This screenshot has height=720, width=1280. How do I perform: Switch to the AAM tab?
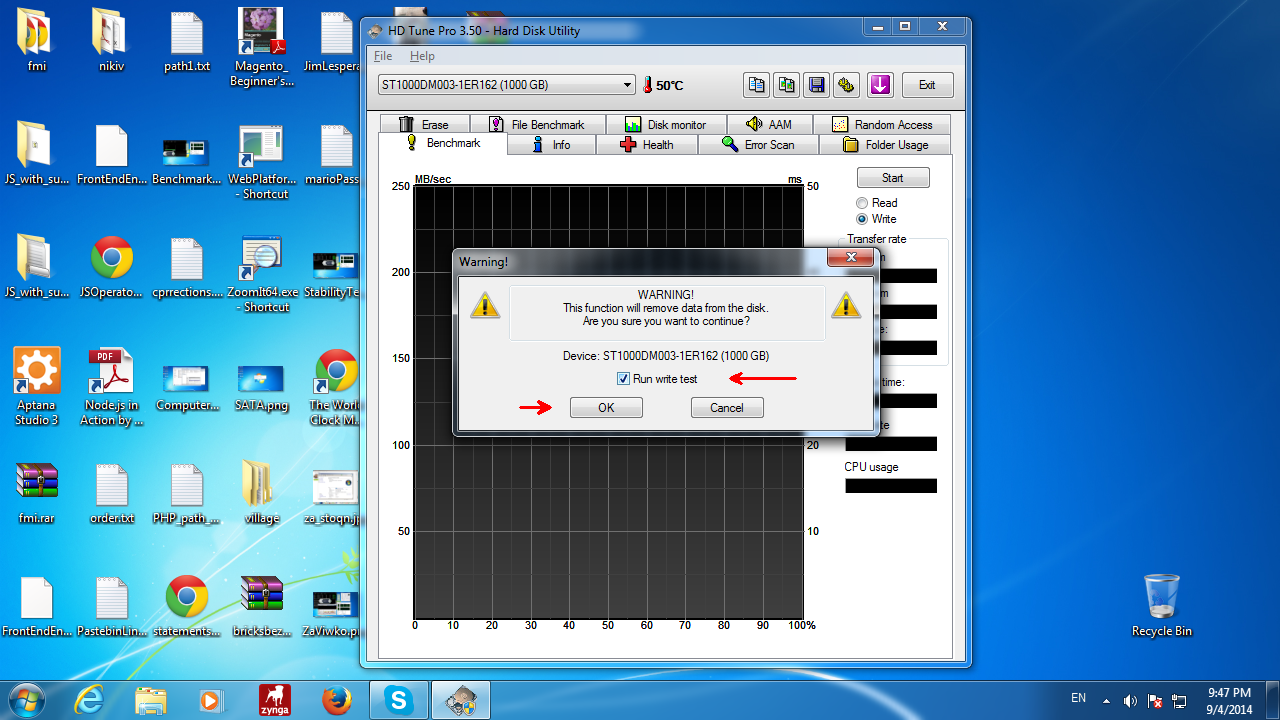pos(769,125)
